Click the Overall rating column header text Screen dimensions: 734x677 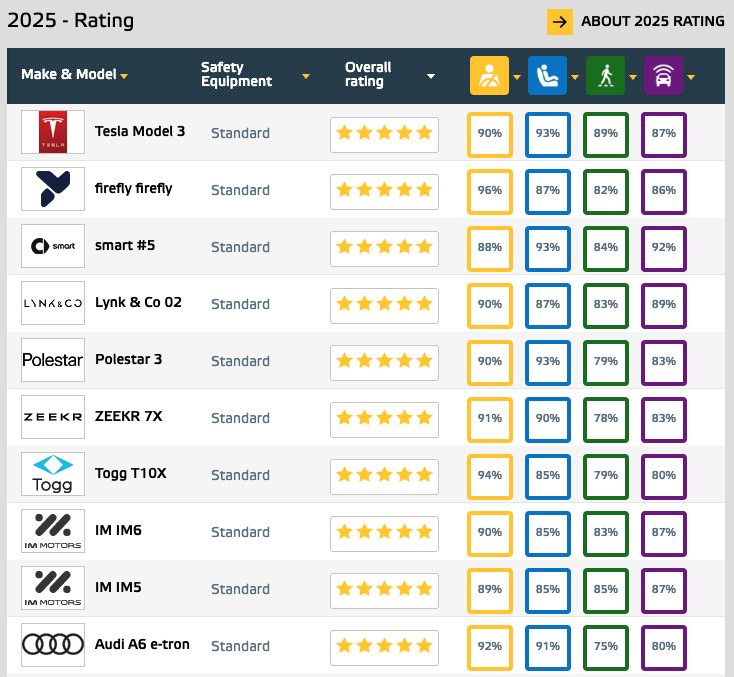pyautogui.click(x=368, y=74)
